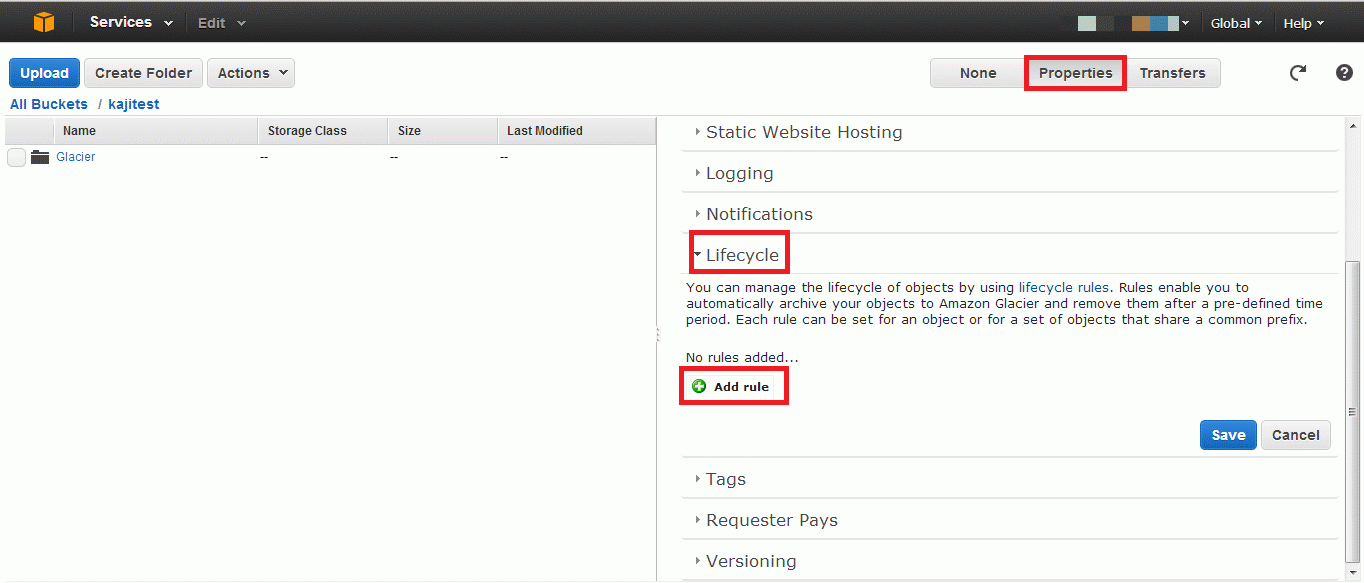Open the lifecycle rules link
Screen dimensions: 1364x583
coord(1064,287)
